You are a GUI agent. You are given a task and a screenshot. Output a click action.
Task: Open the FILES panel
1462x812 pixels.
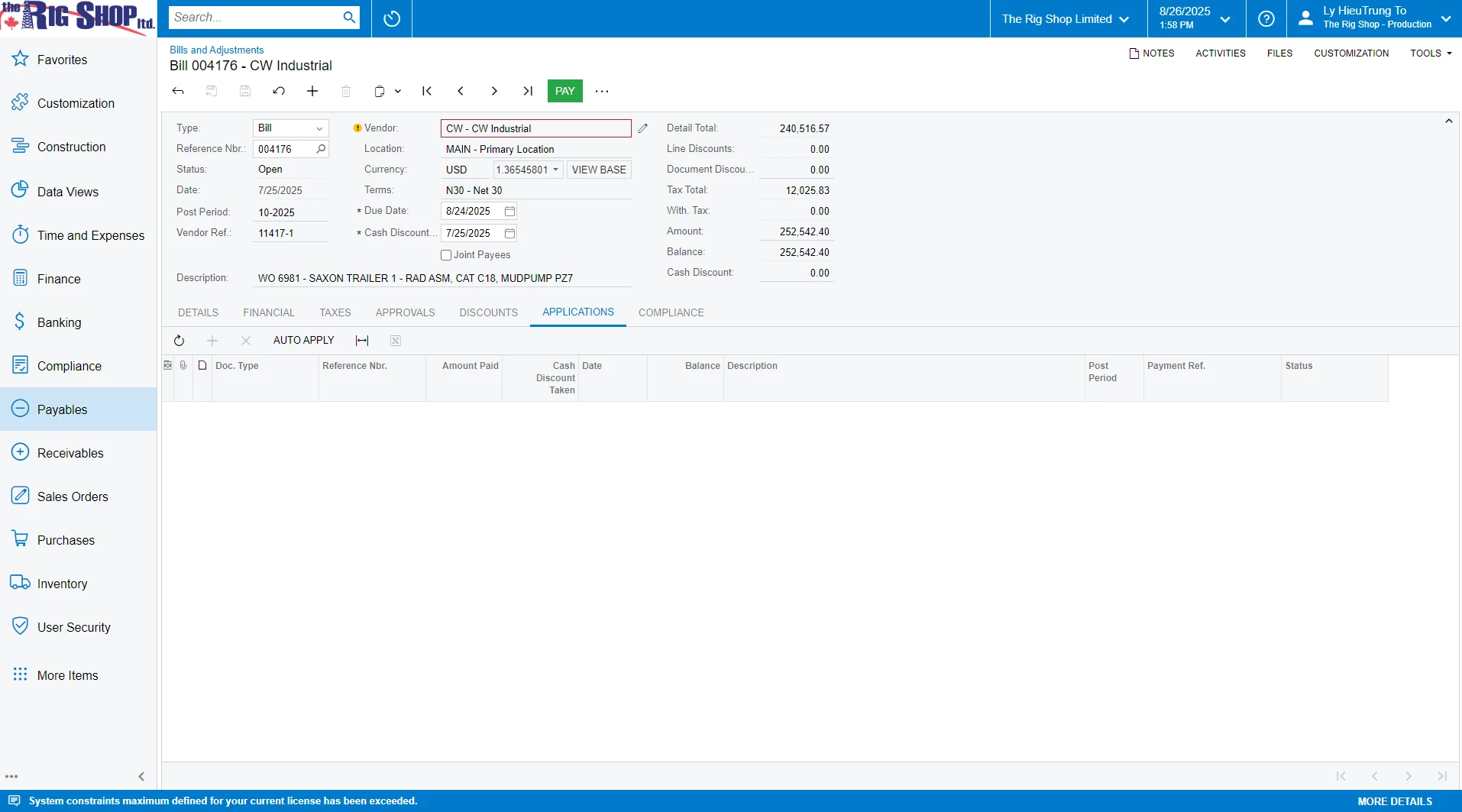pos(1279,53)
